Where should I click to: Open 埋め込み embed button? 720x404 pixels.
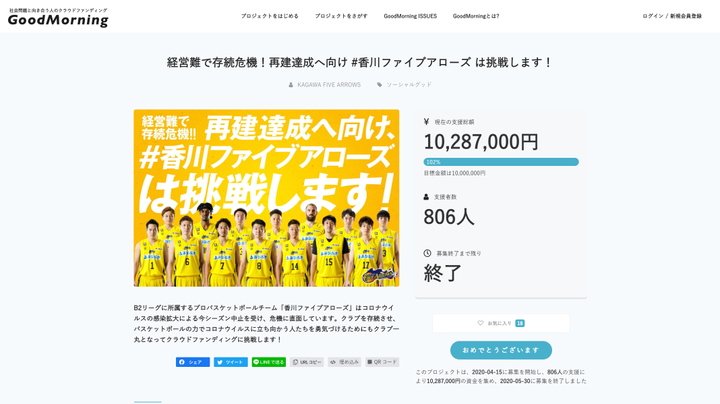(344, 362)
